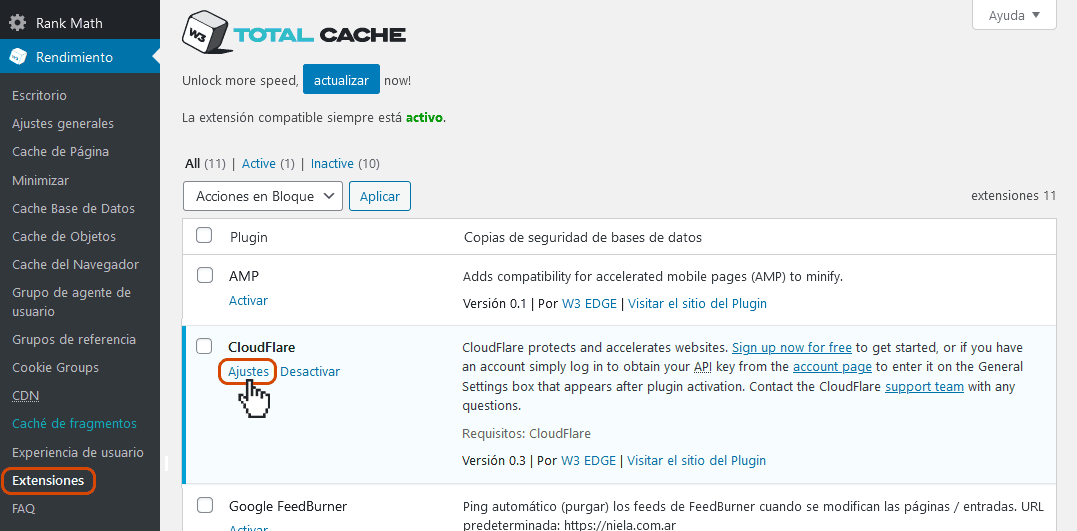
Task: Activate the AMP extension
Action: pyautogui.click(x=248, y=301)
